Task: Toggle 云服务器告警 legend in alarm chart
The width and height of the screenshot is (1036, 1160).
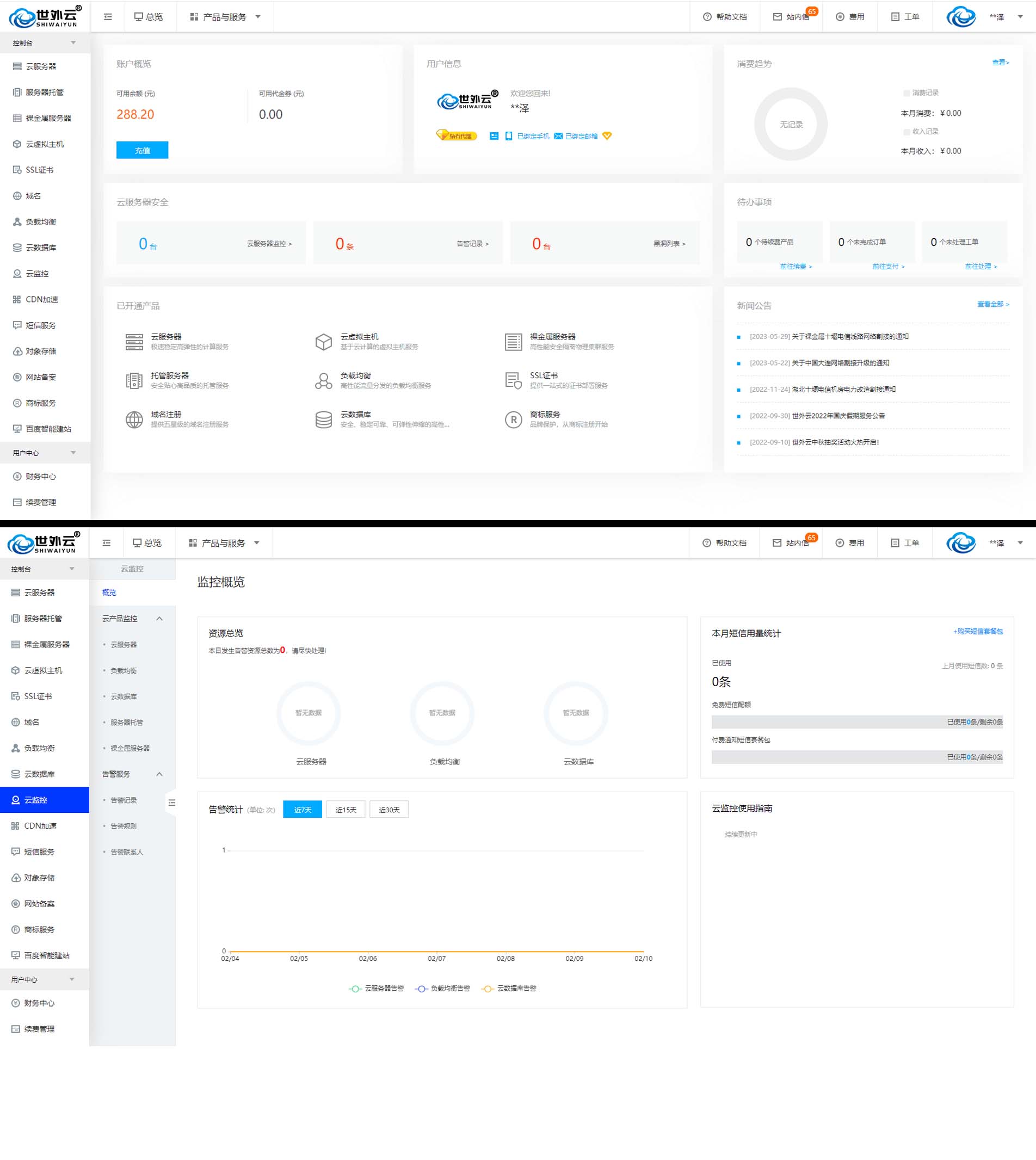Action: (377, 989)
